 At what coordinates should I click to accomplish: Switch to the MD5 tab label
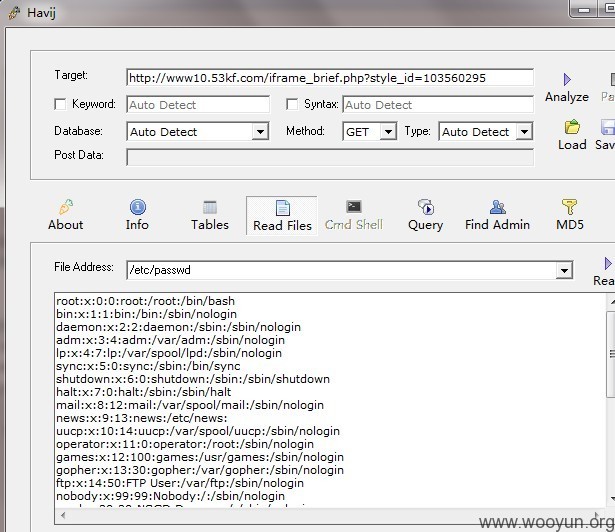(x=570, y=225)
